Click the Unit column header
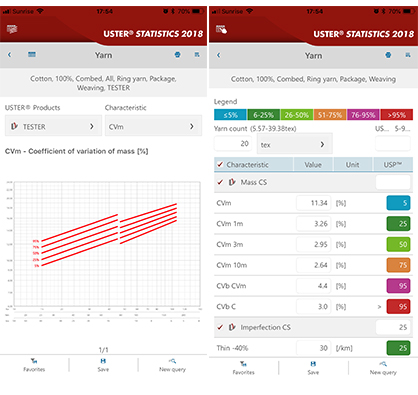The height and width of the screenshot is (395, 418). [x=352, y=165]
